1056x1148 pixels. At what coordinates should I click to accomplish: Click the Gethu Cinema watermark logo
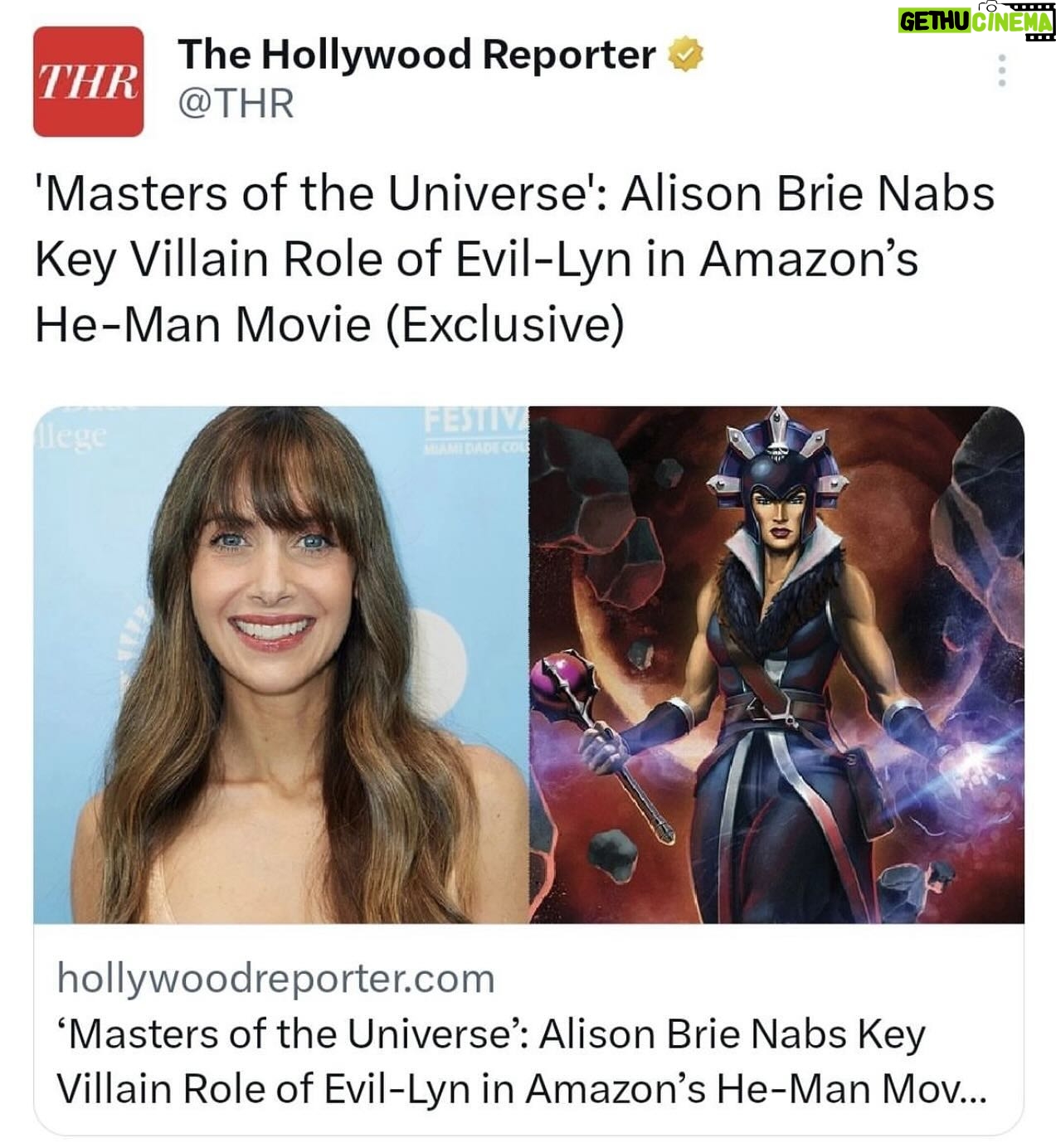click(976, 20)
